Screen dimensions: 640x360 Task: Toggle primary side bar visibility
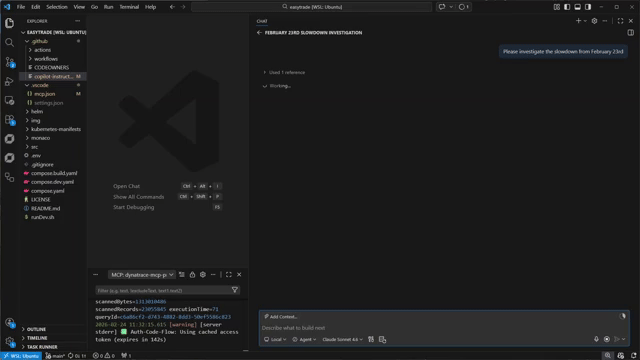pyautogui.click(x=567, y=7)
